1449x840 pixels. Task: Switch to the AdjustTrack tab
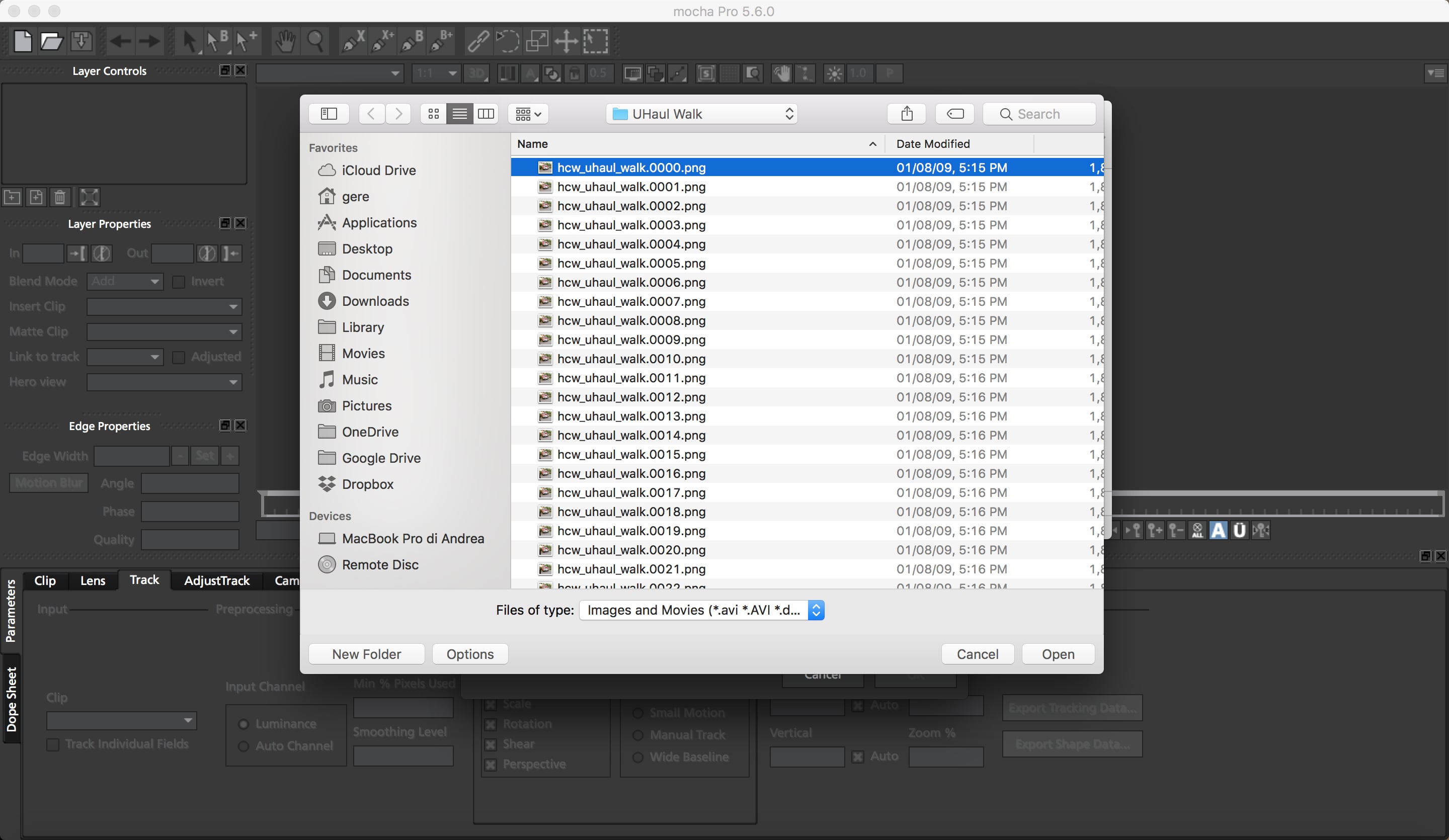(x=216, y=580)
